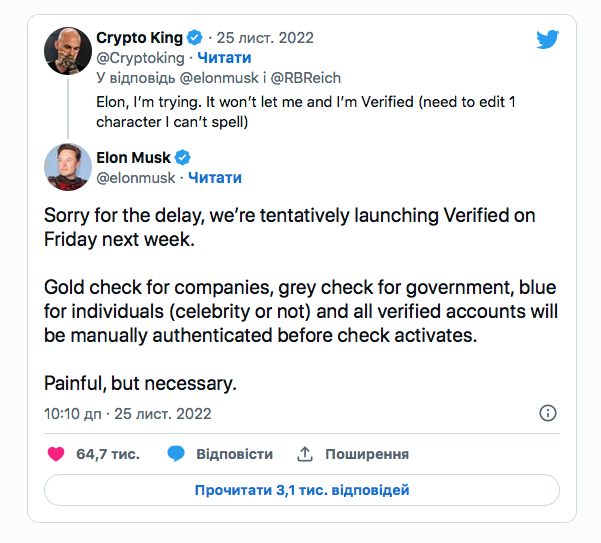Click Elon Musk's verified badge

tap(183, 157)
